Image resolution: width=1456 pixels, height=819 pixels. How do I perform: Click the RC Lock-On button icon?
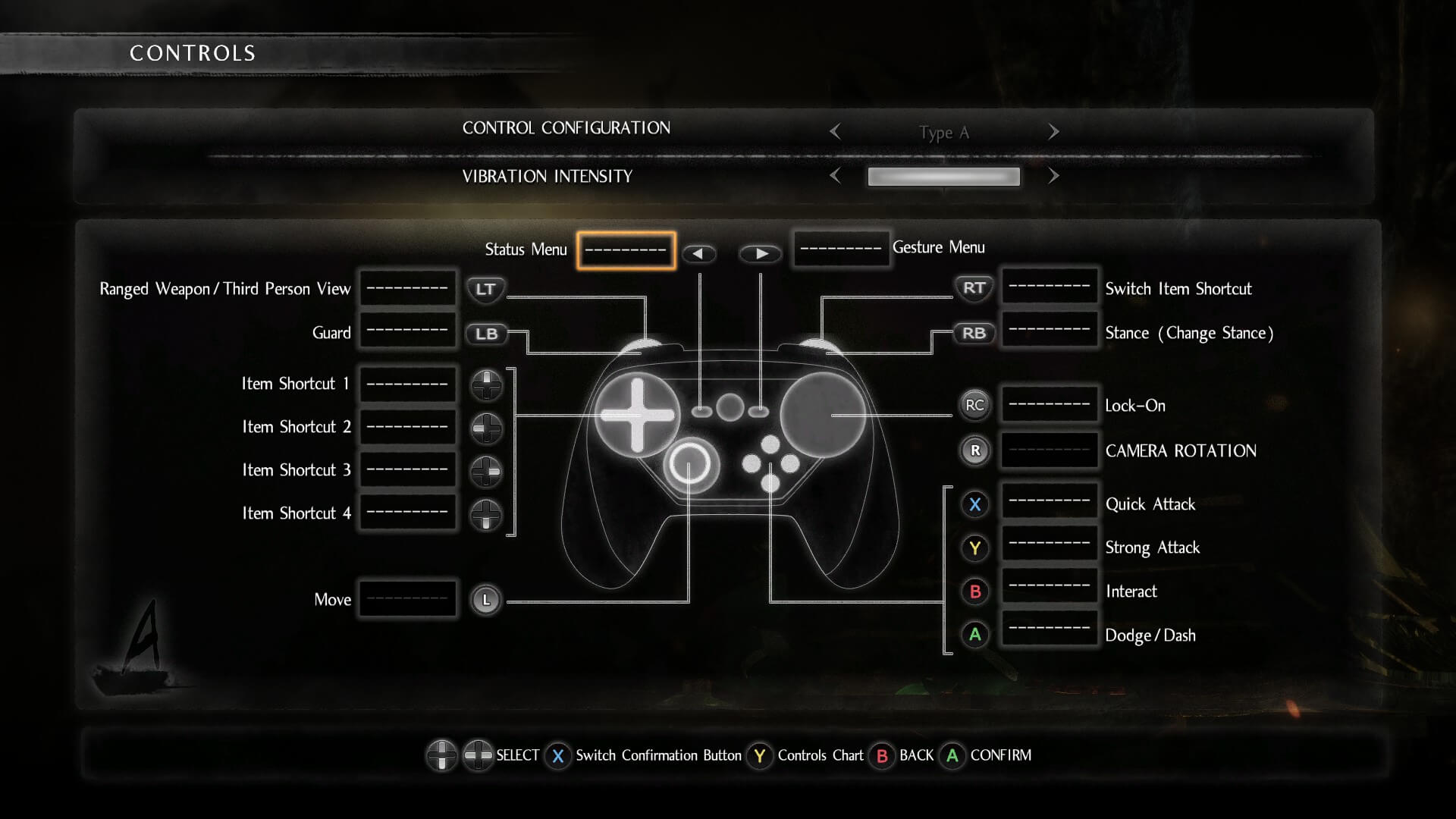click(x=974, y=405)
